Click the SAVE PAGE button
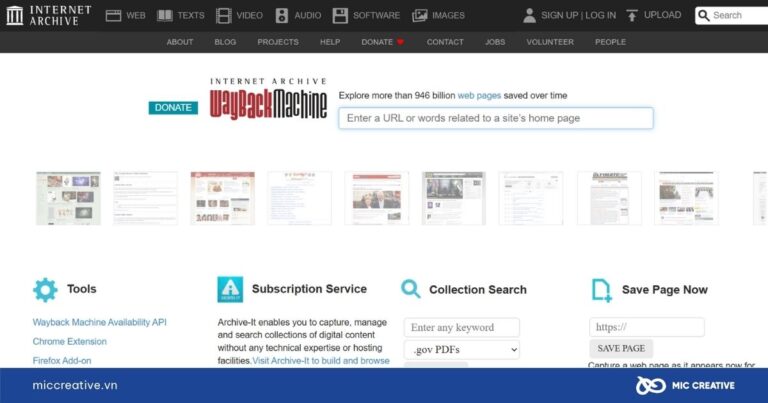 coord(621,349)
